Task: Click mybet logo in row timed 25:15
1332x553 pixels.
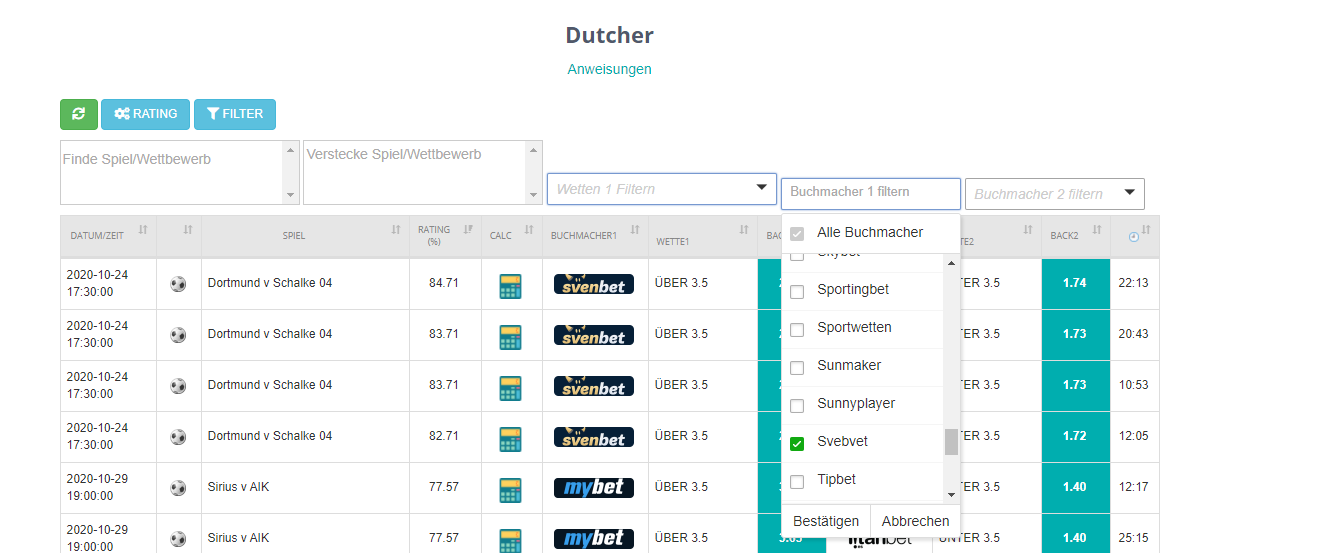Action: coord(594,539)
